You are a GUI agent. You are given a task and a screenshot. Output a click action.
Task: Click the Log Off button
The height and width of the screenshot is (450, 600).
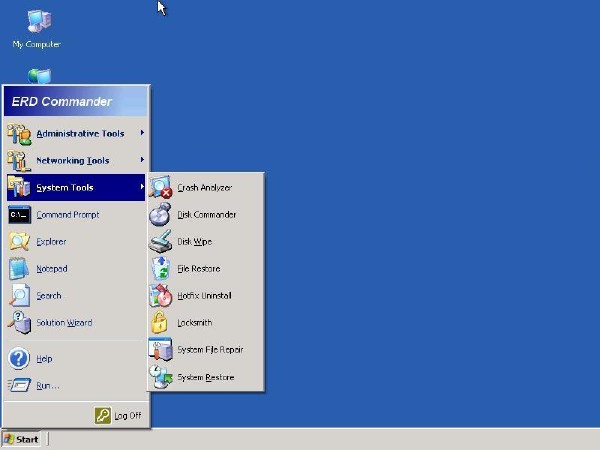coord(118,415)
